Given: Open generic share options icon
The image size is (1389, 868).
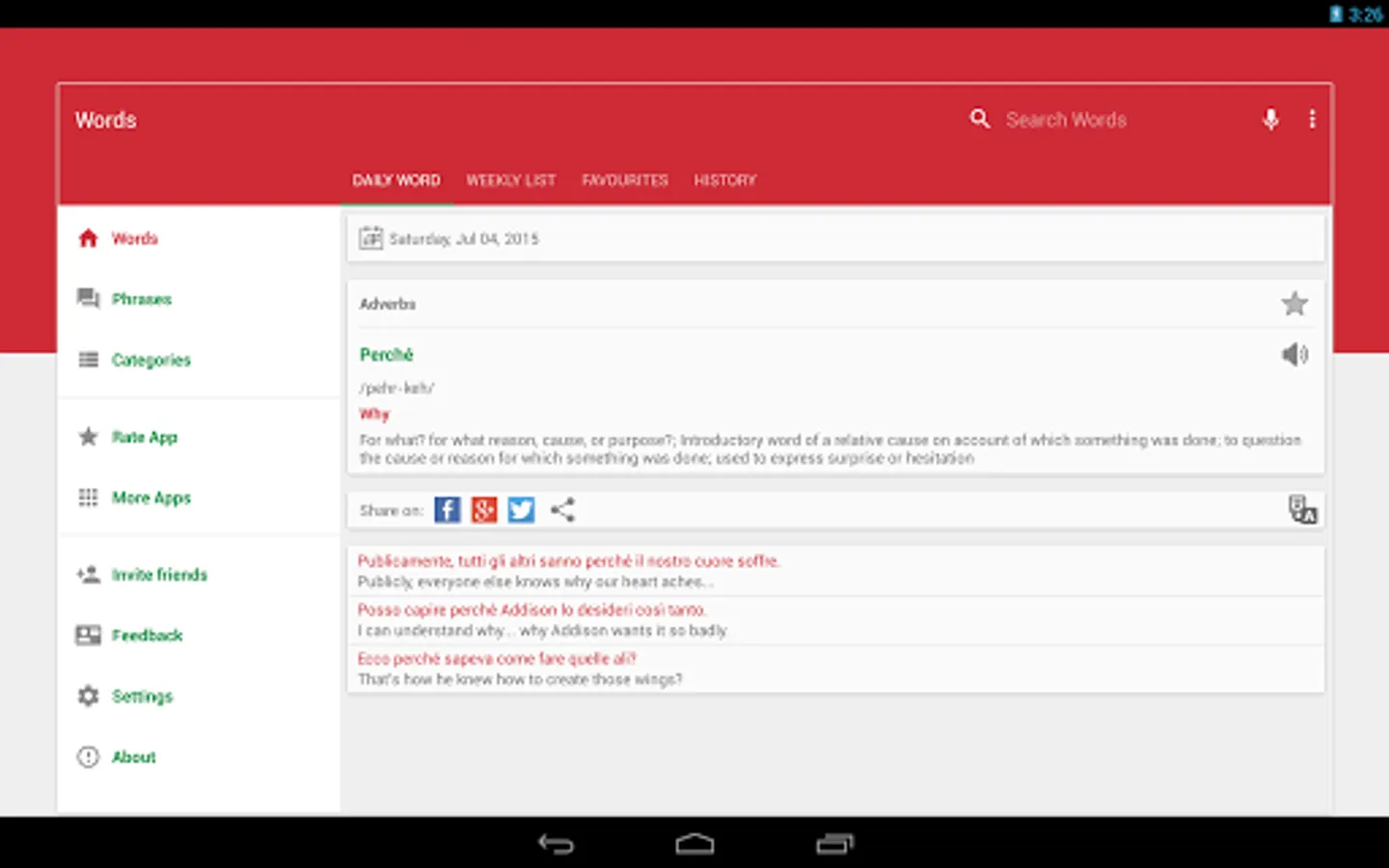Looking at the screenshot, I should coord(562,509).
